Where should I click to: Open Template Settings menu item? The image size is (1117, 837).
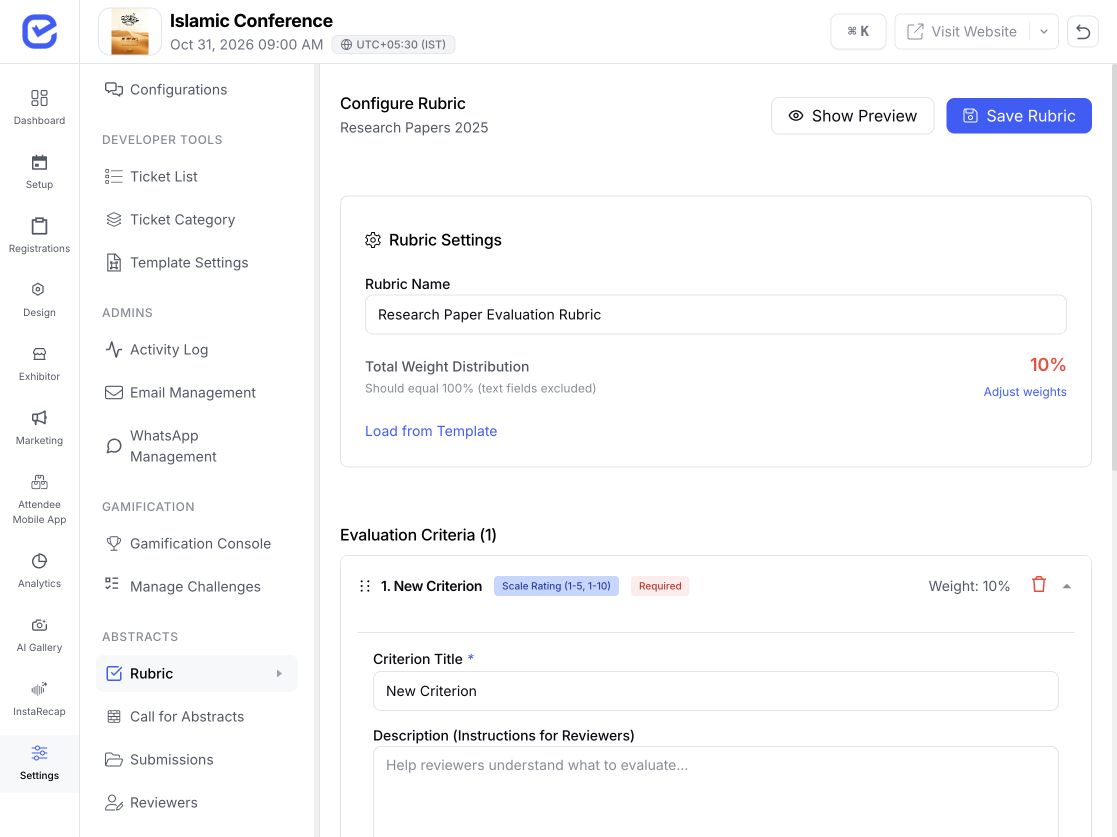[x=176, y=263]
